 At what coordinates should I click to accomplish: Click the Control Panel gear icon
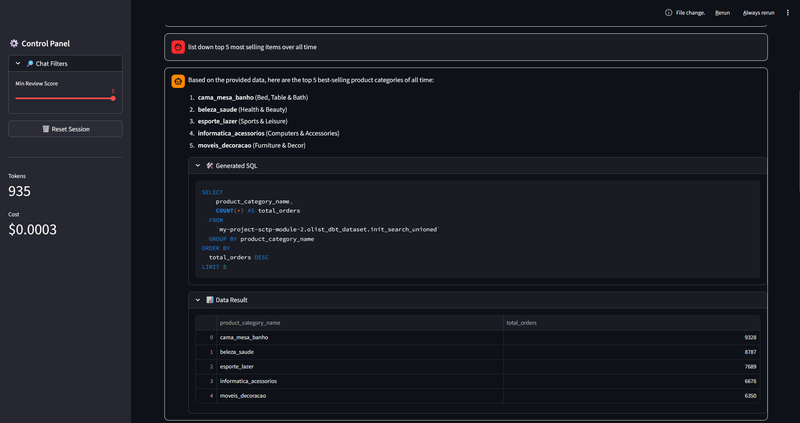pos(14,43)
